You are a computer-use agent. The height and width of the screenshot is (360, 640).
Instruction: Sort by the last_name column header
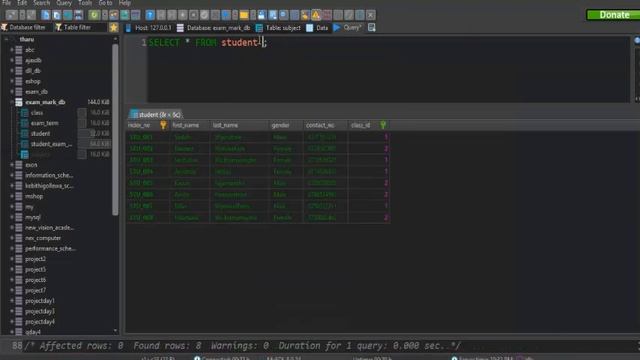[240, 125]
